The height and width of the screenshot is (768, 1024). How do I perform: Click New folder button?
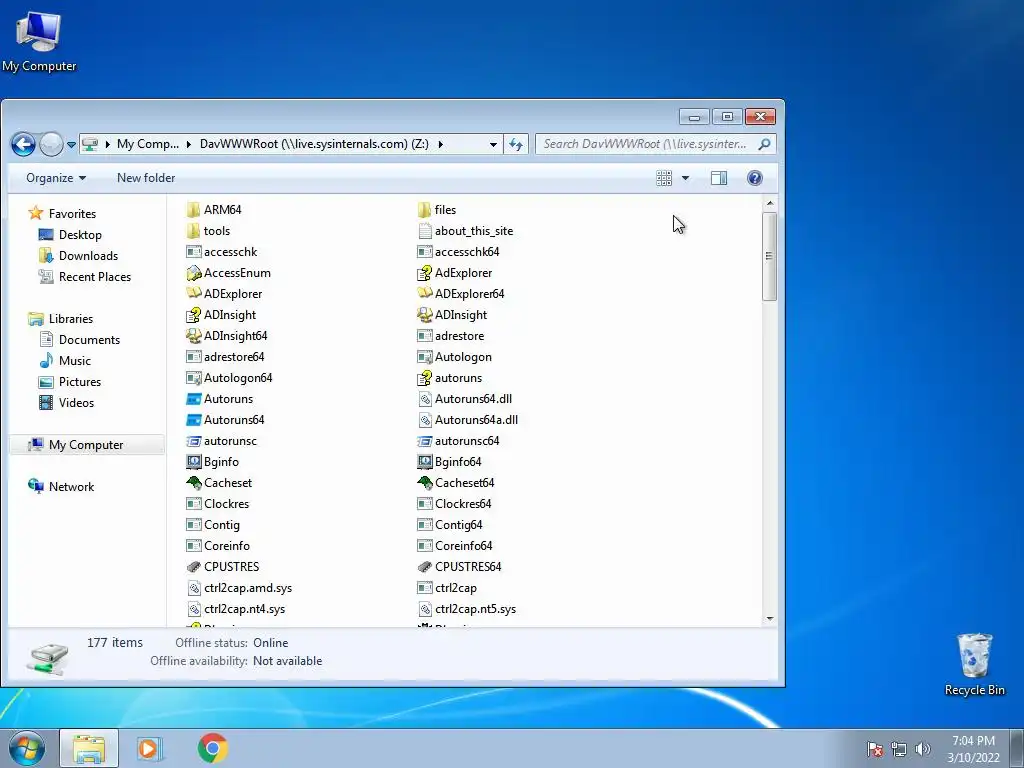click(146, 178)
